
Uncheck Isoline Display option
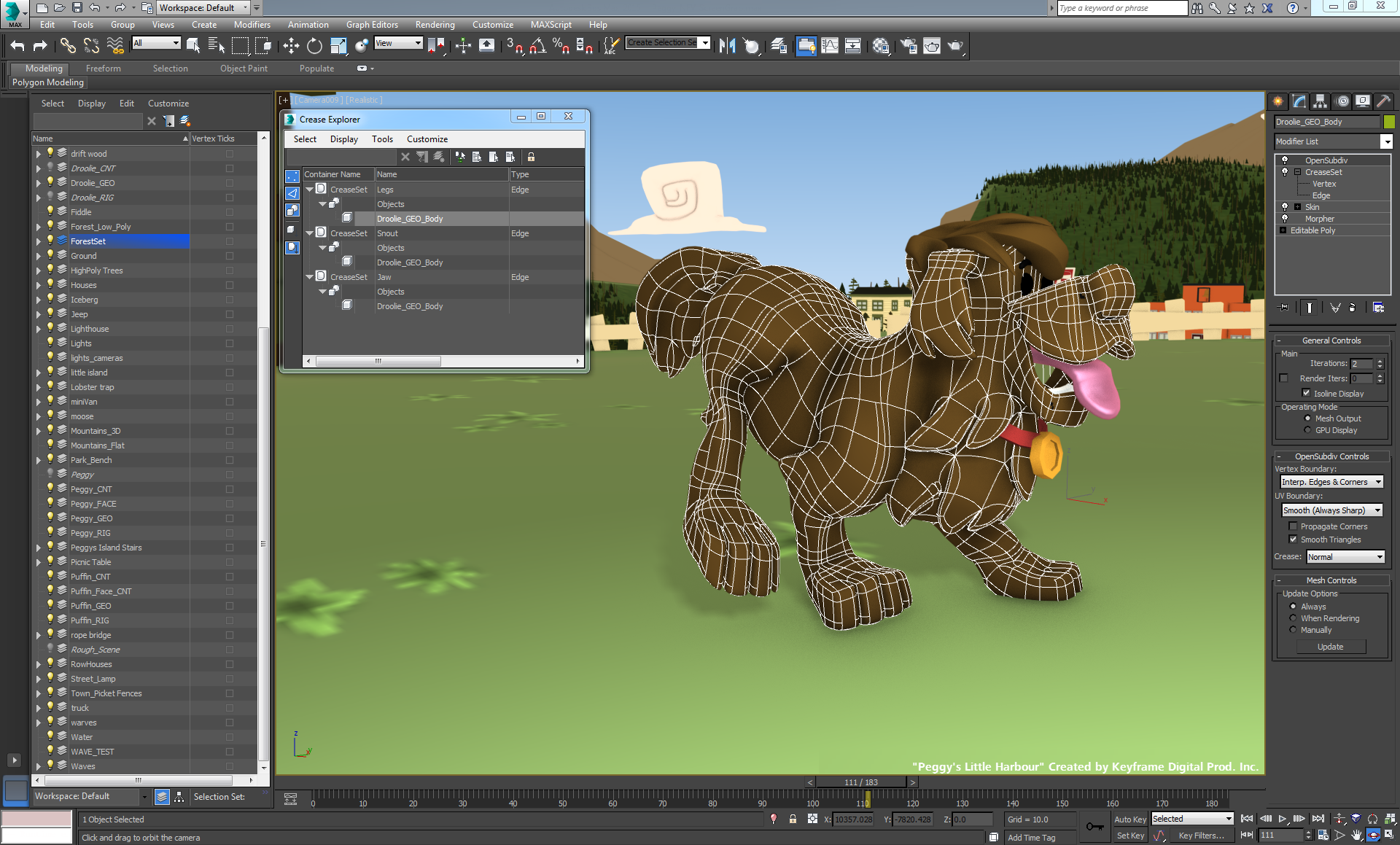coord(1306,393)
